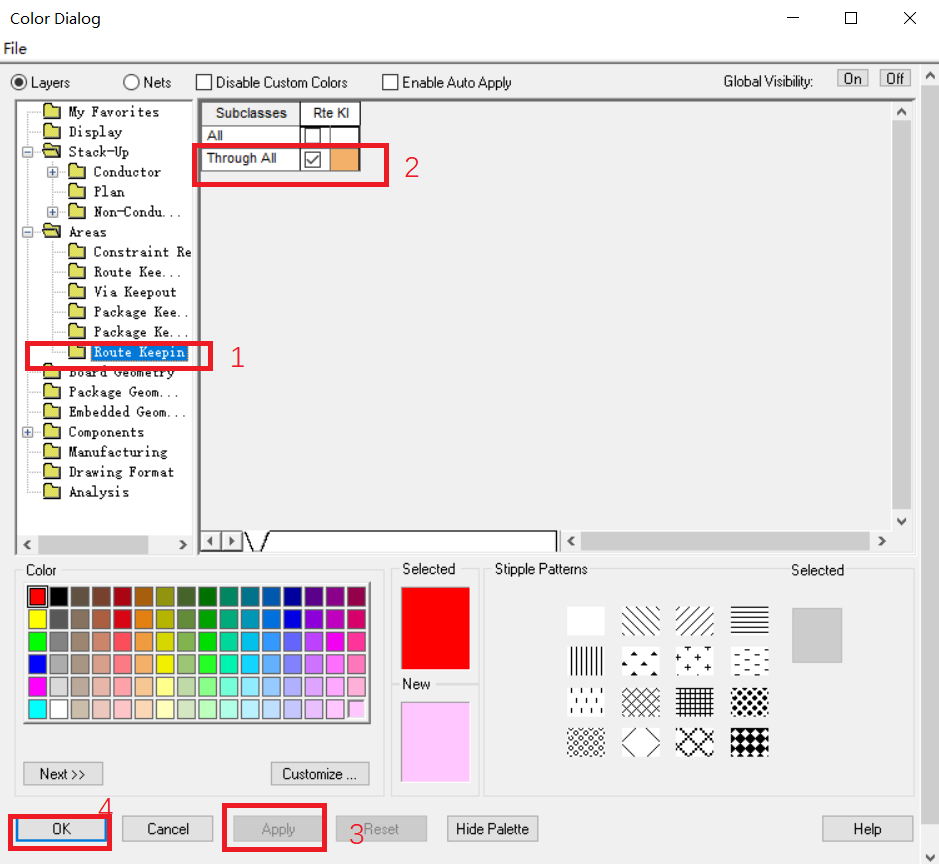Turn Global Visibility off
939x864 pixels.
[x=895, y=77]
